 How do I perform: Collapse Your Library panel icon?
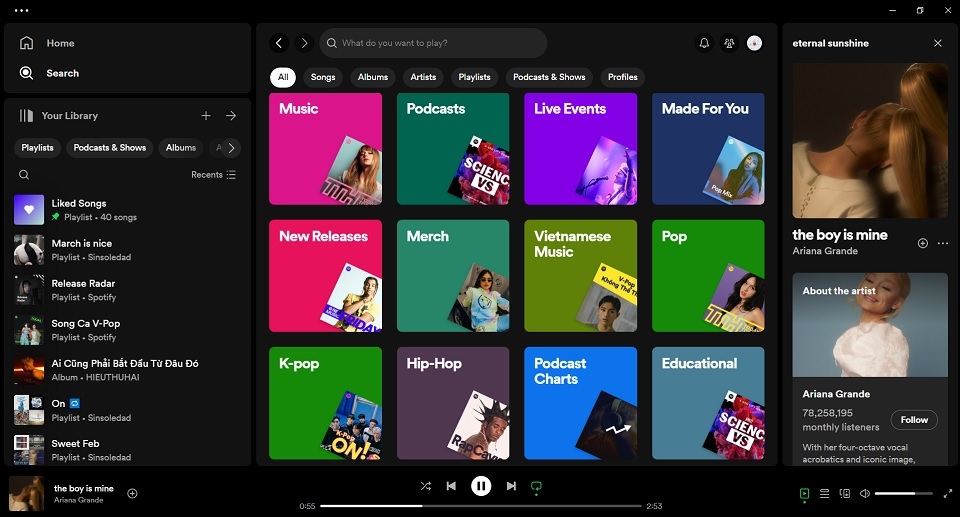point(26,116)
